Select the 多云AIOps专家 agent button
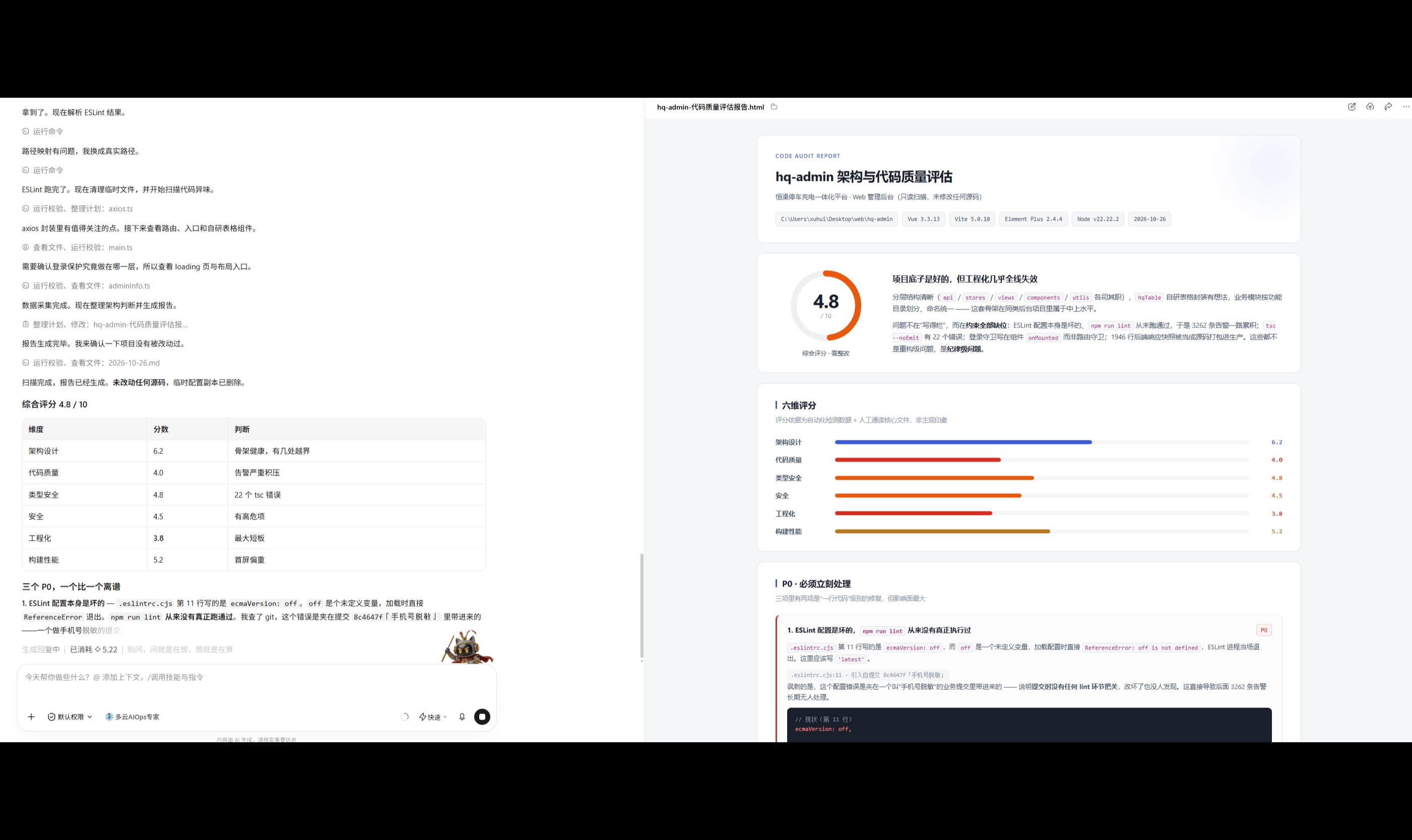 click(133, 717)
